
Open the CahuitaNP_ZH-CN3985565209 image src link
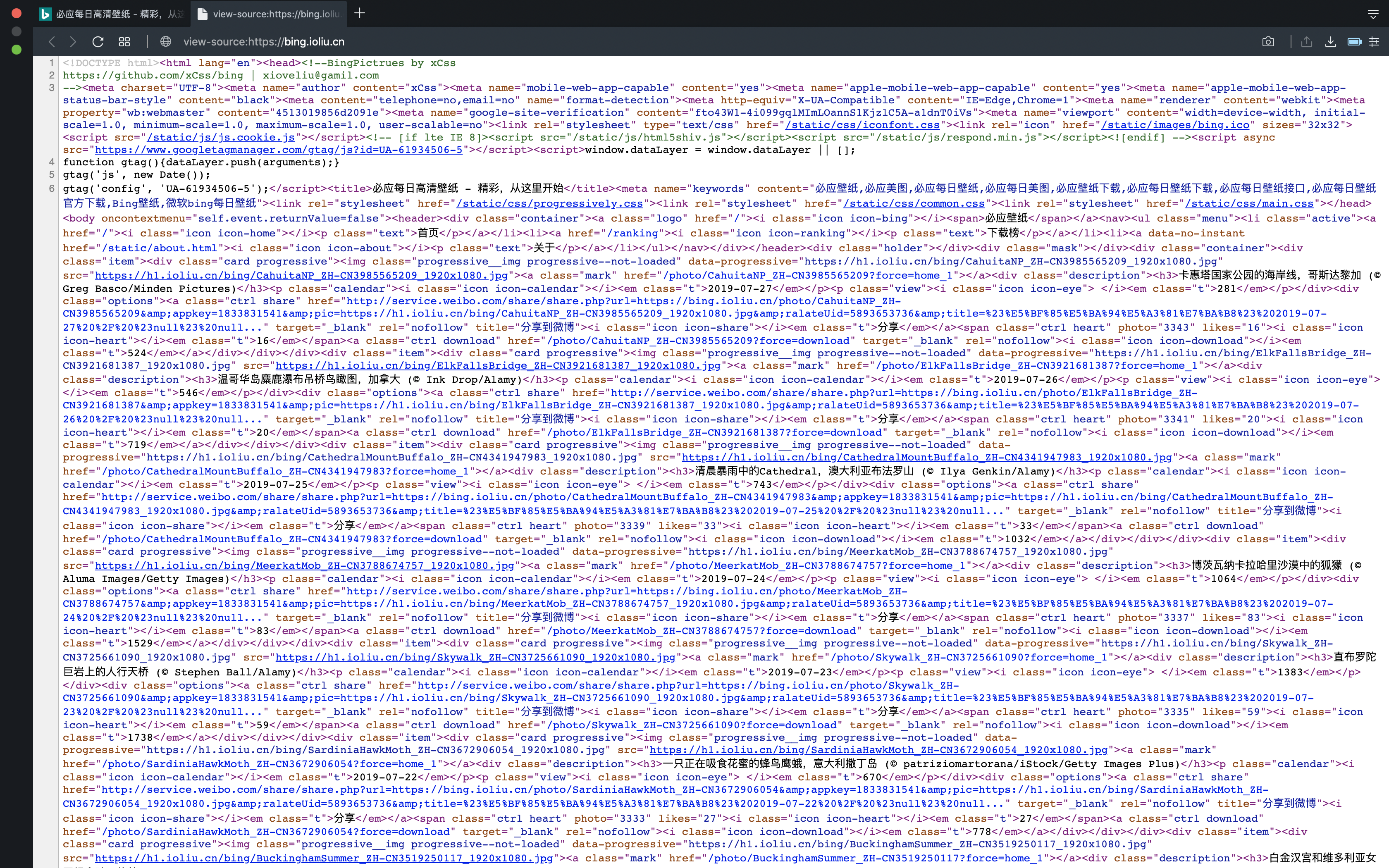point(301,276)
